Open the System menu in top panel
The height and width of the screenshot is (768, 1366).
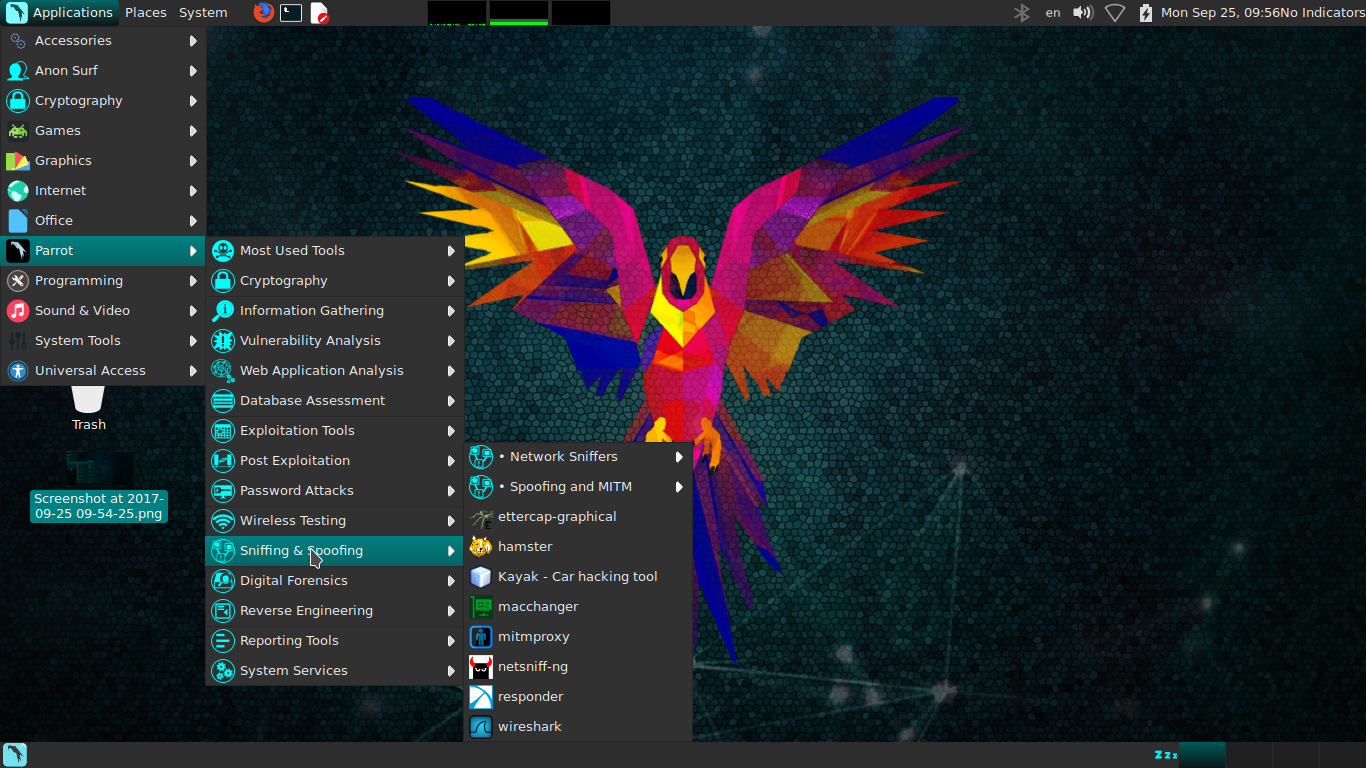click(x=203, y=13)
